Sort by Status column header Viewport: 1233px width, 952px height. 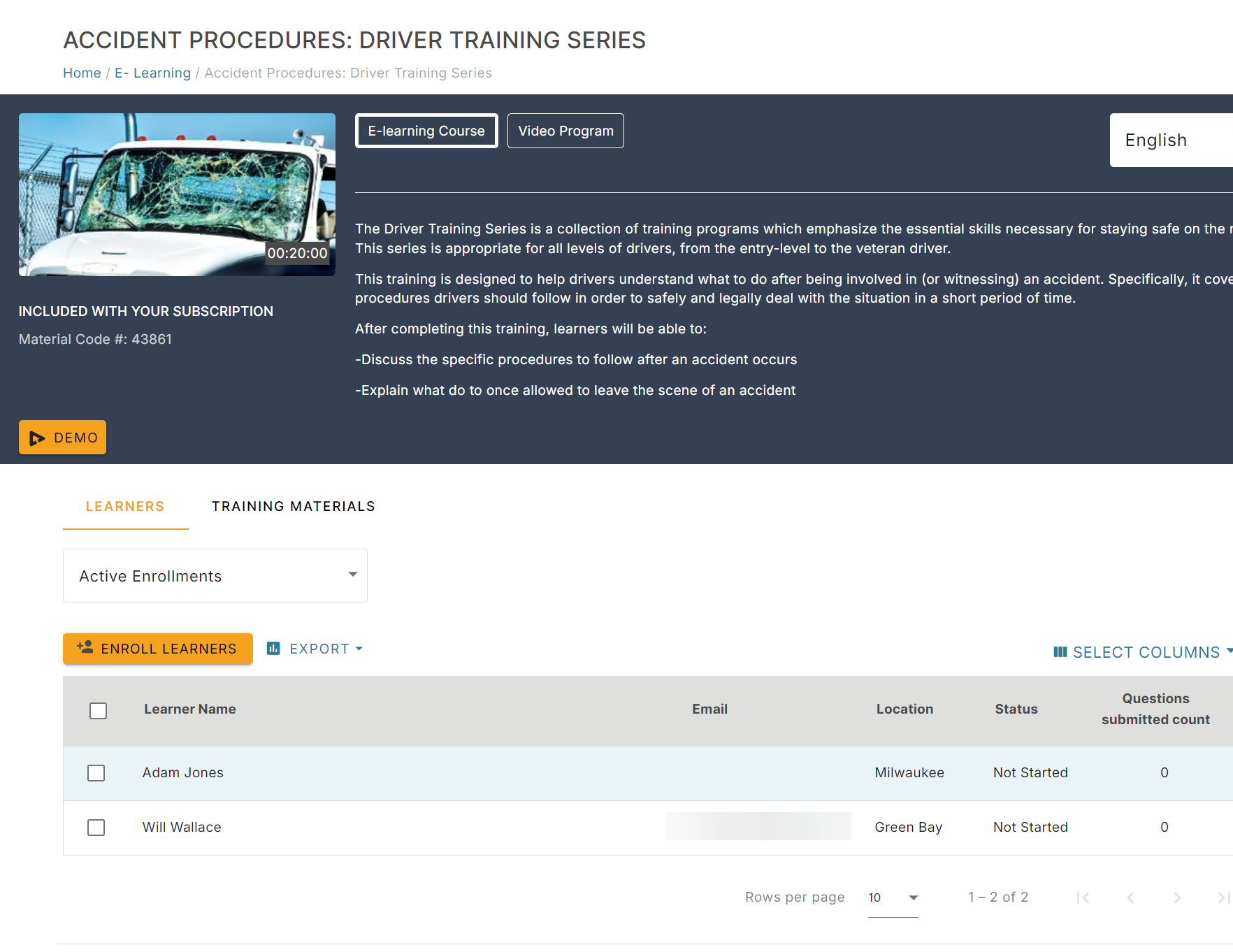click(1016, 709)
